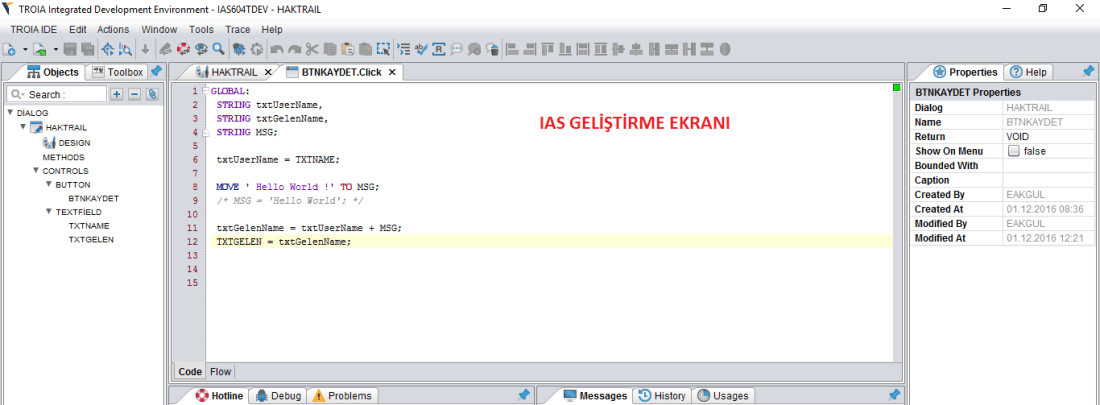The width and height of the screenshot is (1100, 405).
Task: Open the Debug tab in bottom panel
Action: [x=279, y=396]
